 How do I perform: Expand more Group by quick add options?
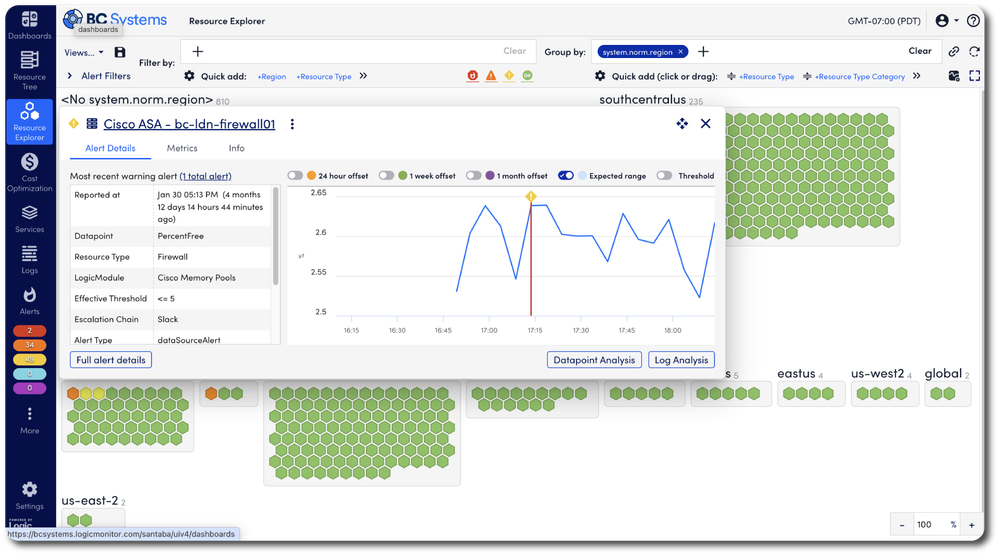click(x=916, y=76)
